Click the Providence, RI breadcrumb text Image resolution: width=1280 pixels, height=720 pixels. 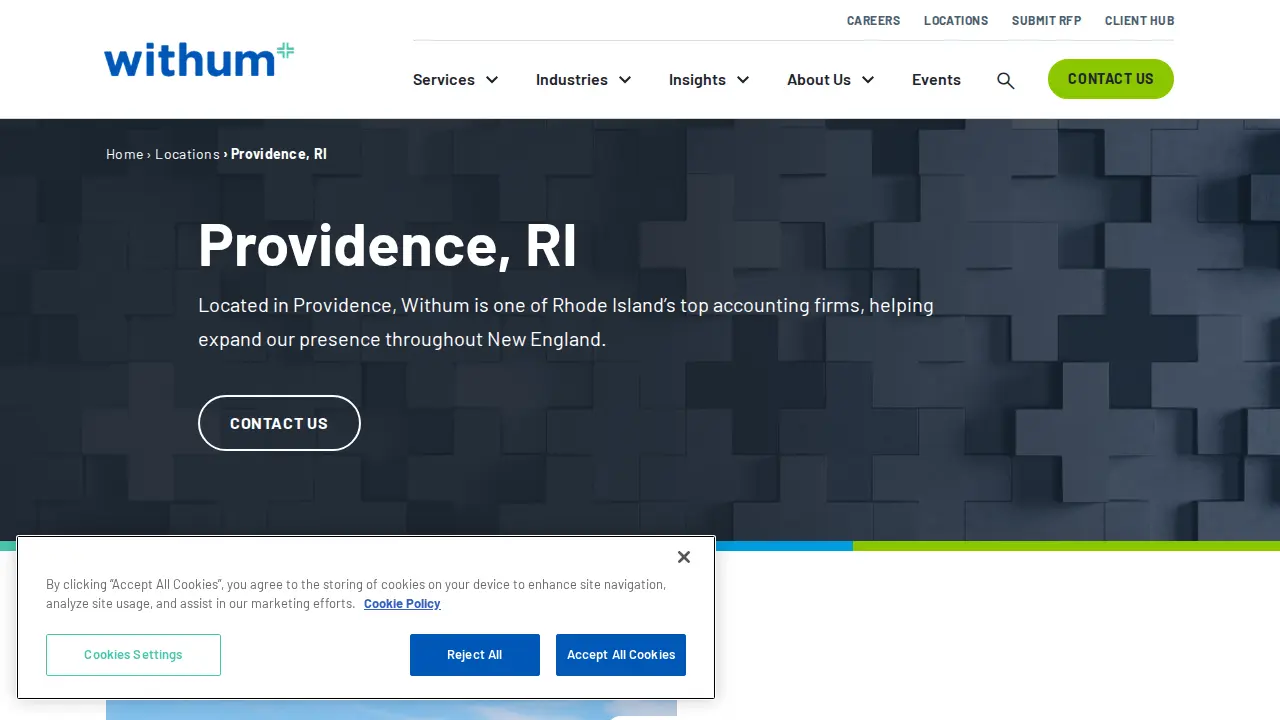(279, 154)
